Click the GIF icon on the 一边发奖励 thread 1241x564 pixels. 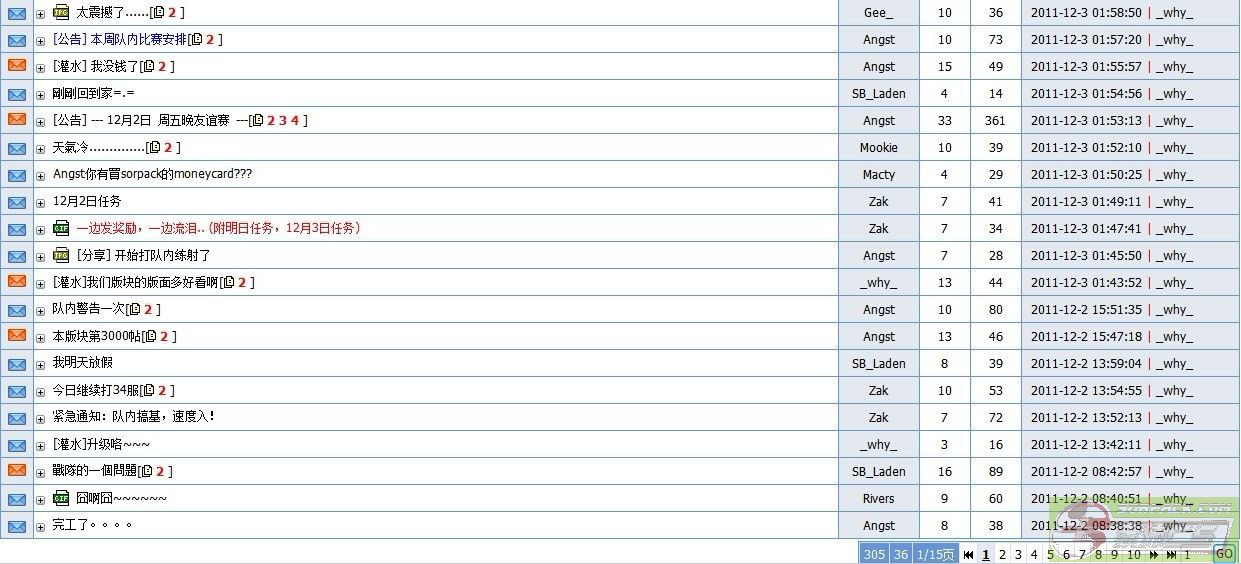tap(61, 228)
